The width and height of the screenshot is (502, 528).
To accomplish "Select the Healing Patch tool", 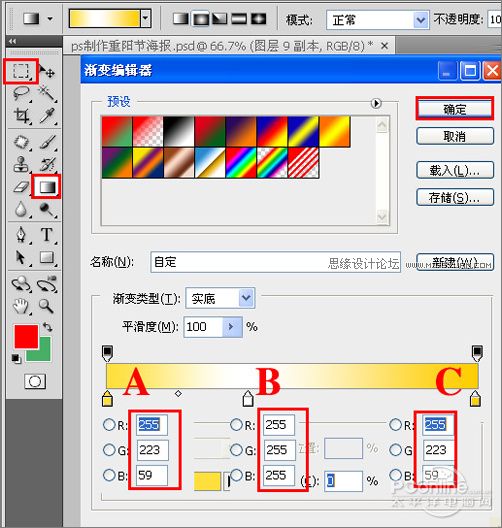I will point(21,142).
